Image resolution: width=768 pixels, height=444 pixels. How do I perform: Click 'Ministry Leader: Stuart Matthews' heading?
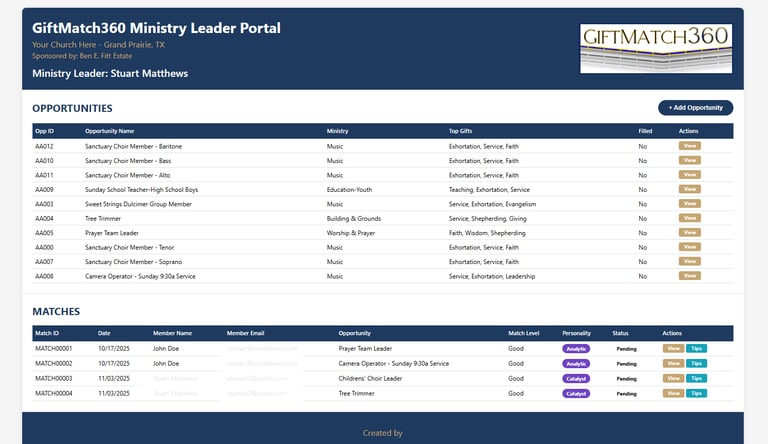pos(110,74)
